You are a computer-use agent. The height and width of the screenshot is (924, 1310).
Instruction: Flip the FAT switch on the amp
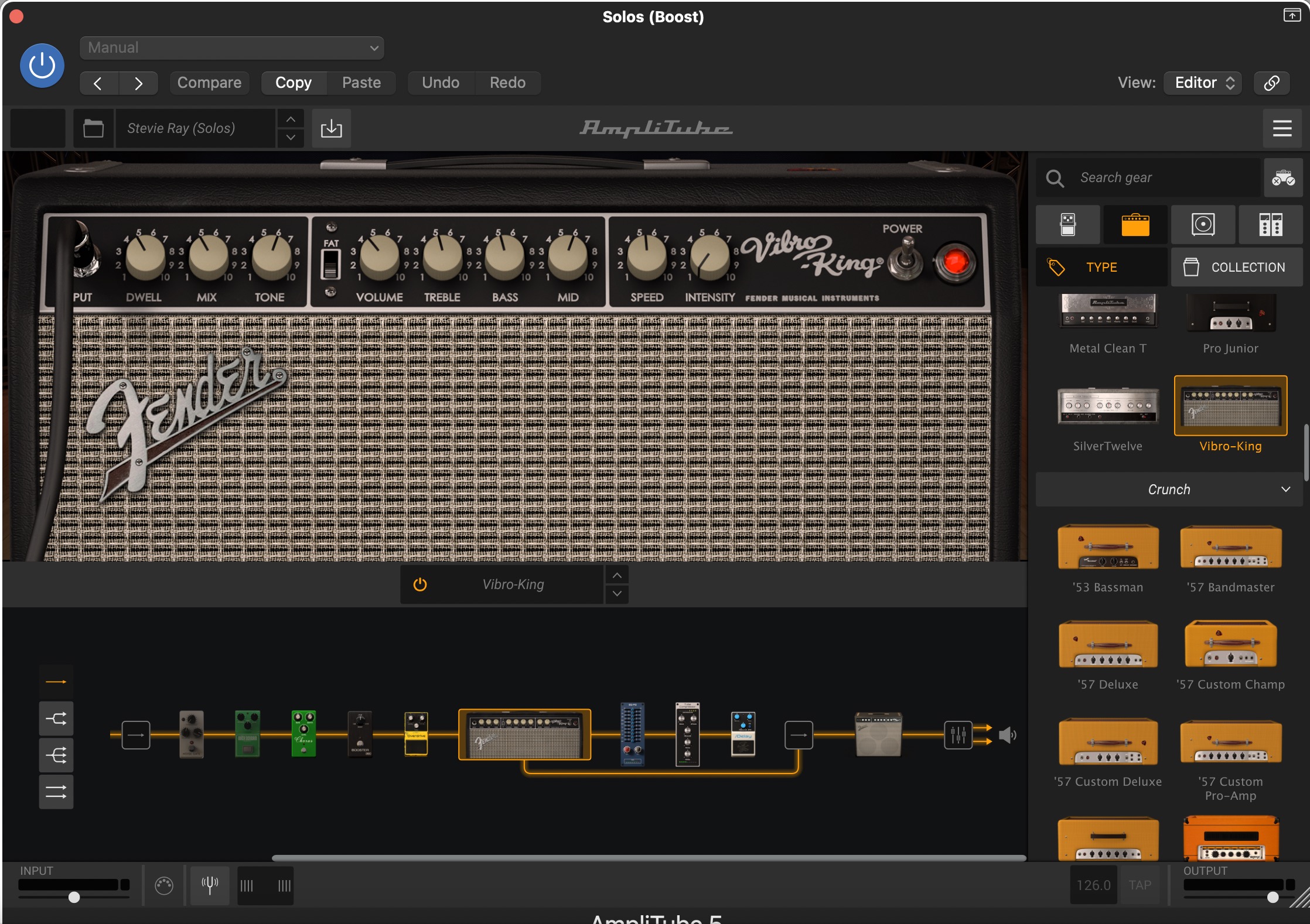coord(330,263)
